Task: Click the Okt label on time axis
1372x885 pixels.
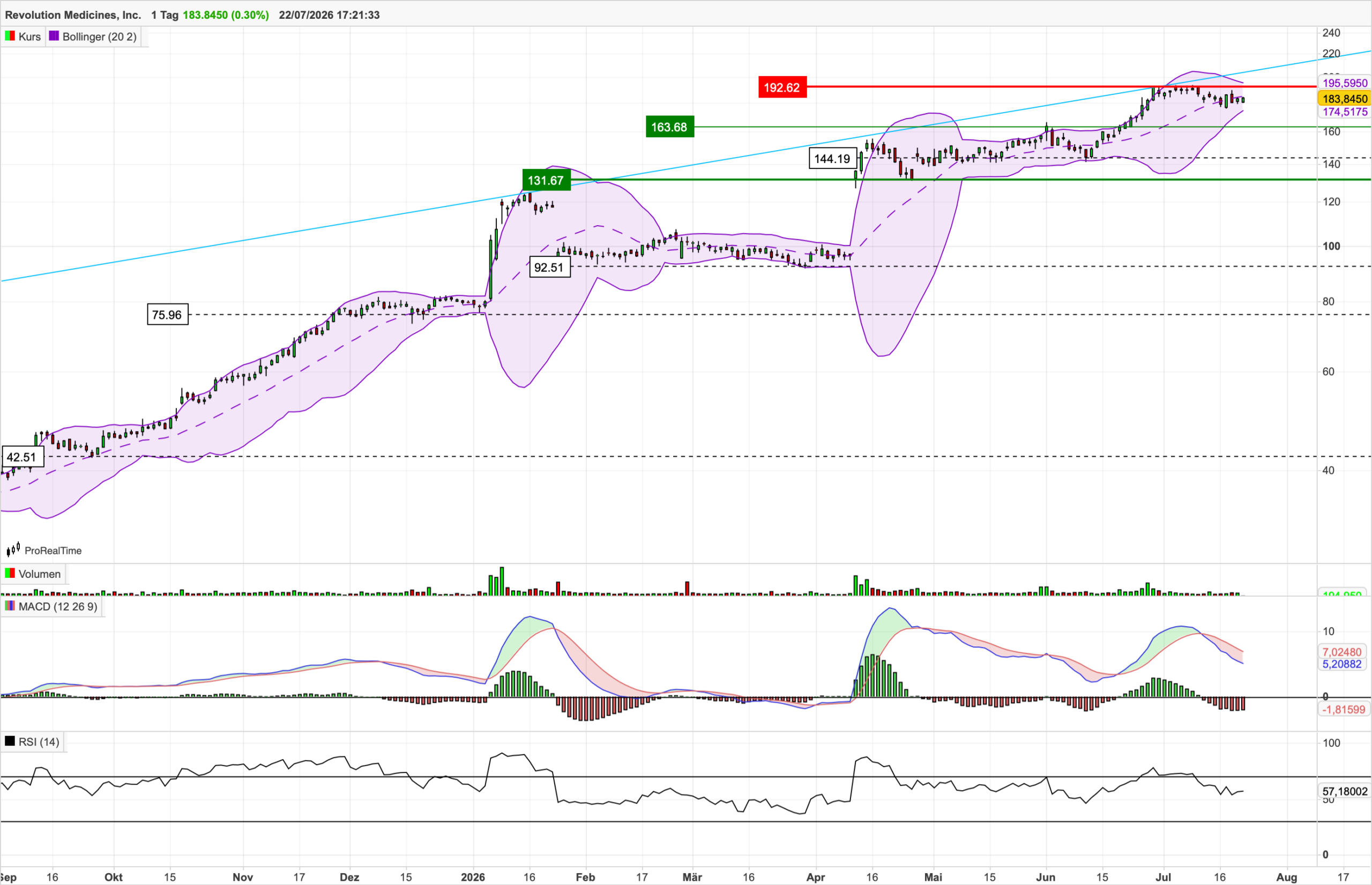Action: (114, 877)
